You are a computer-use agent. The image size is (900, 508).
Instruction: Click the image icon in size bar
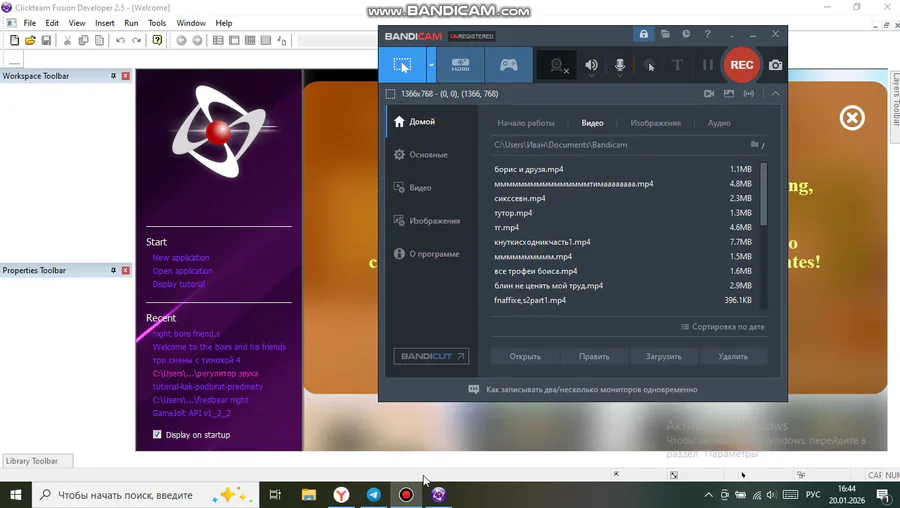click(x=729, y=94)
